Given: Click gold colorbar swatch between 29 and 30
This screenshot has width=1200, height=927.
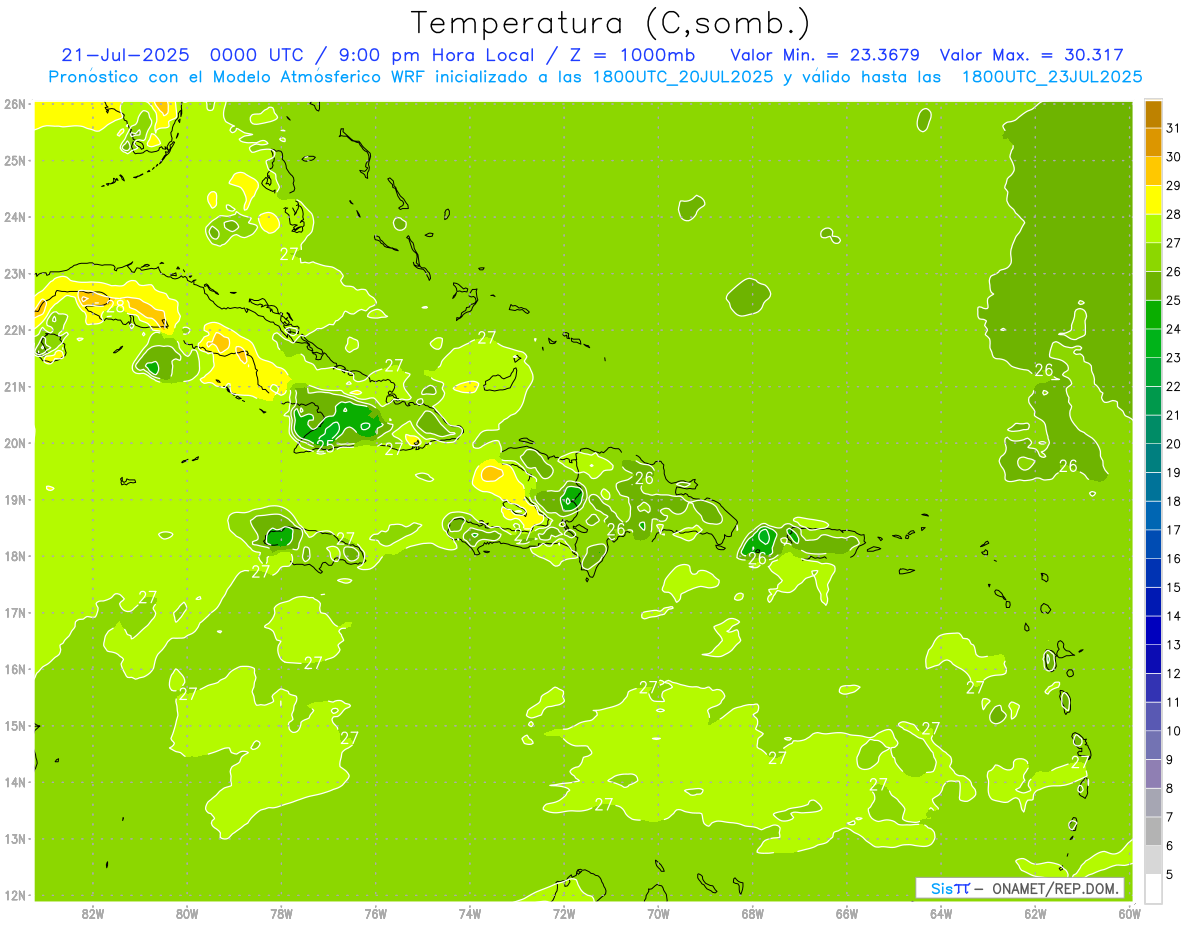Looking at the screenshot, I should coord(1153,171).
